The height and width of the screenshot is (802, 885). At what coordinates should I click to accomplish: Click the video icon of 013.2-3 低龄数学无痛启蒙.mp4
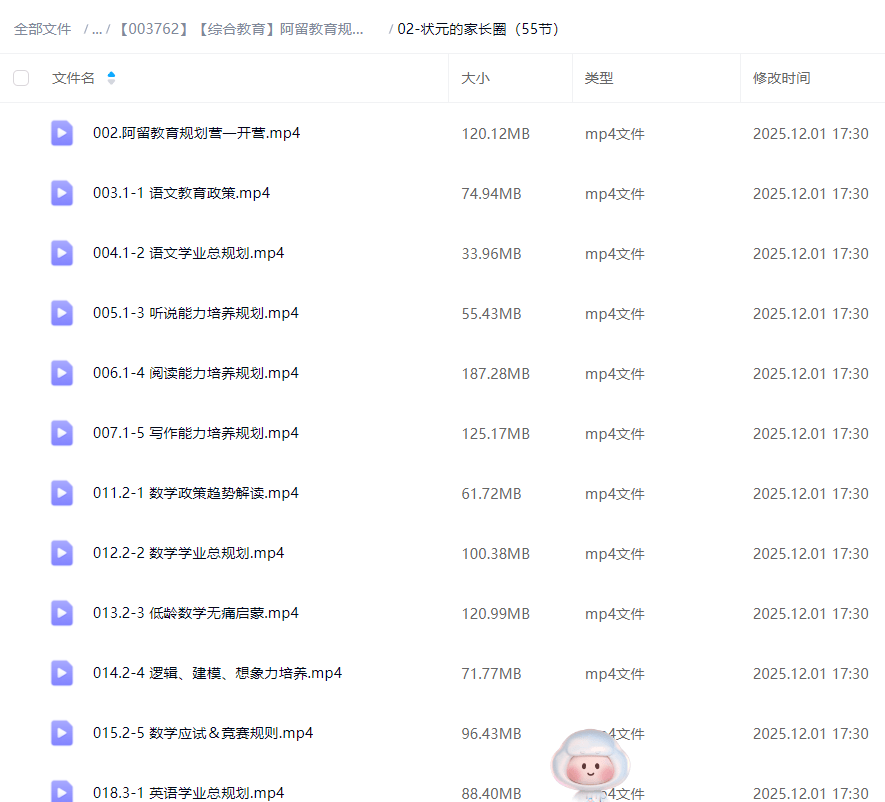(x=62, y=612)
